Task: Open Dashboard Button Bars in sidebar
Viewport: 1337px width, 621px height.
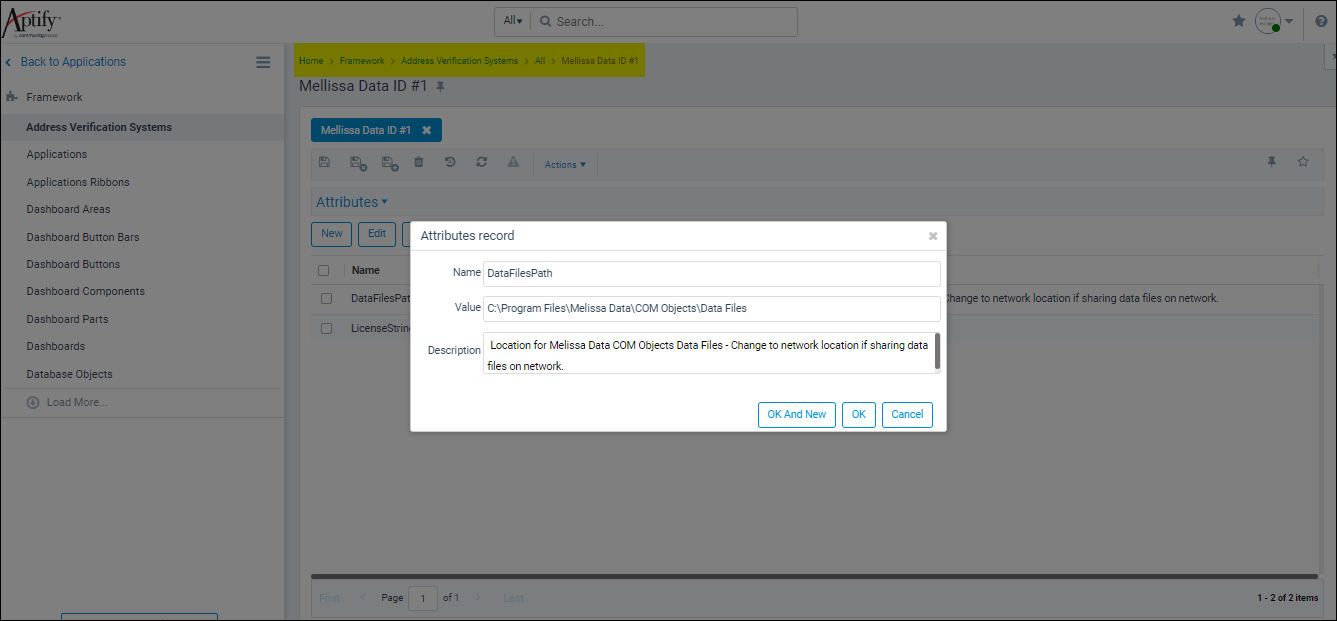Action: (83, 237)
